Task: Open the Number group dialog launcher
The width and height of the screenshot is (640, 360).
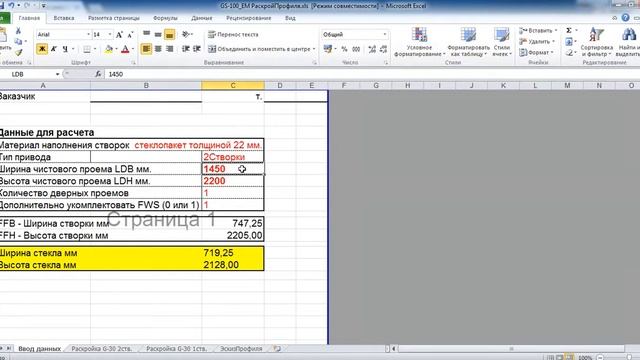Action: point(386,62)
